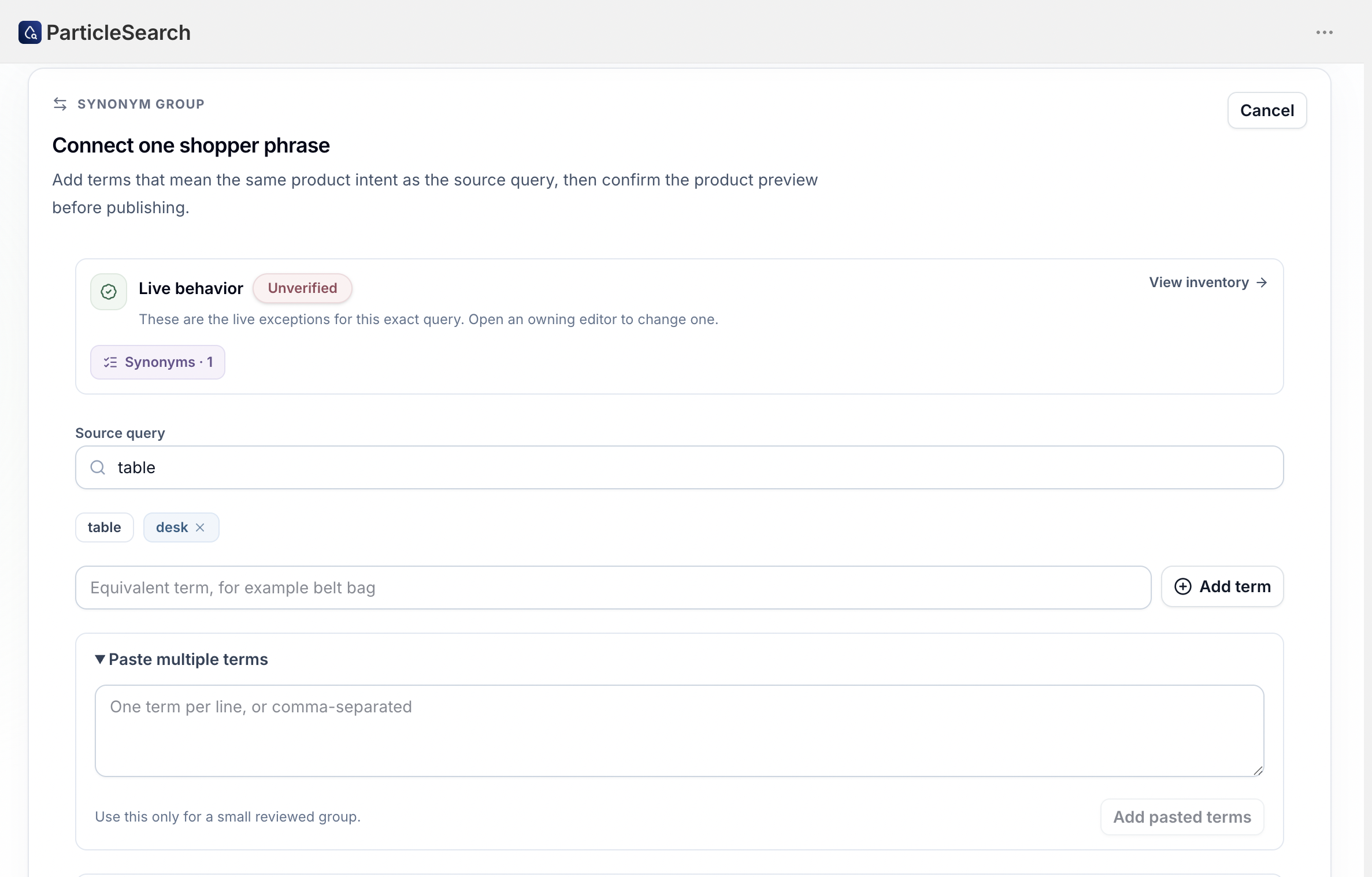Click the Add term button

click(1222, 586)
